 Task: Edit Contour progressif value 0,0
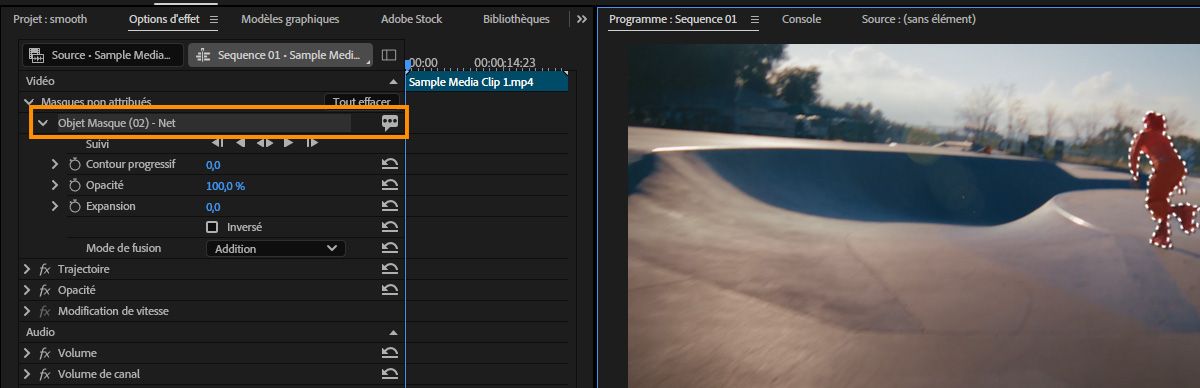(x=213, y=165)
